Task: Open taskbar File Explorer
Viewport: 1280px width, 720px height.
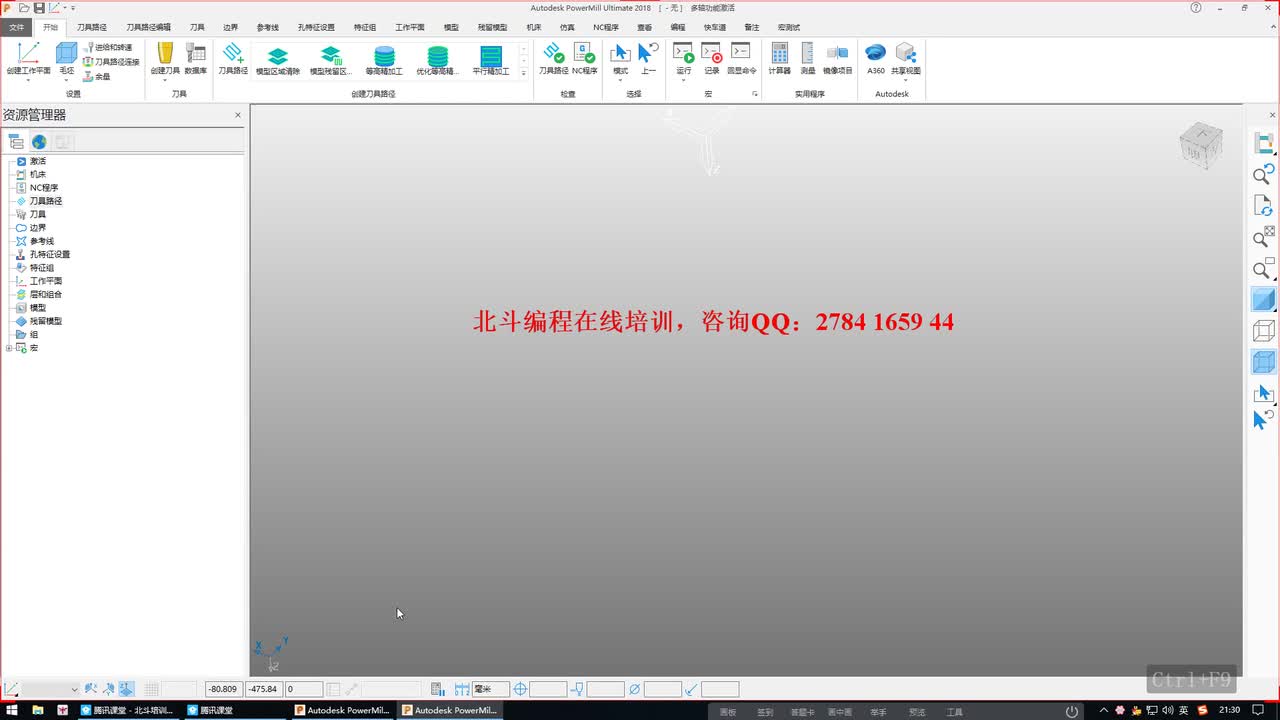Action: pyautogui.click(x=38, y=711)
